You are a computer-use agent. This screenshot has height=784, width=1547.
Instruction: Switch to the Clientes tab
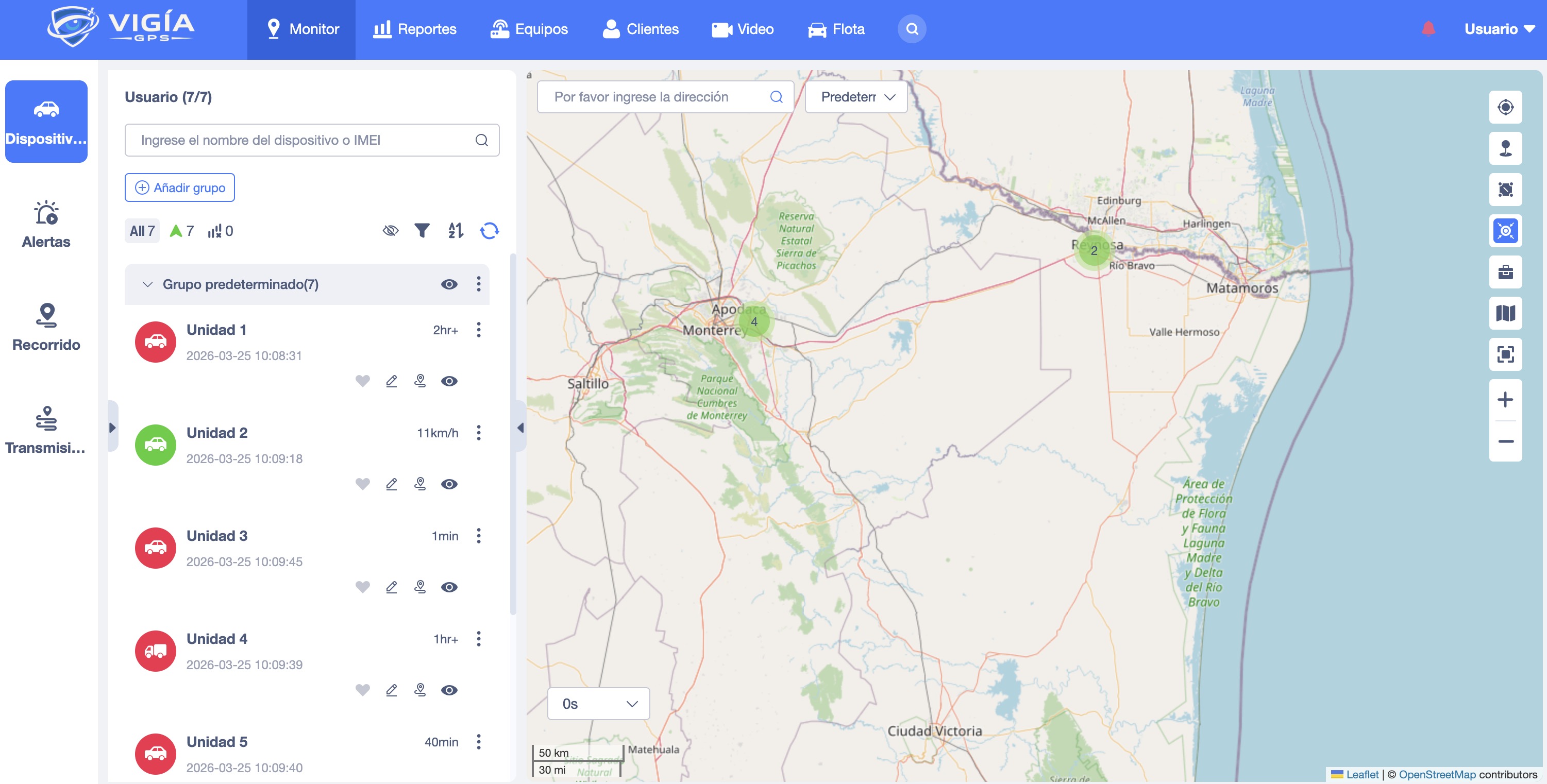pyautogui.click(x=640, y=29)
